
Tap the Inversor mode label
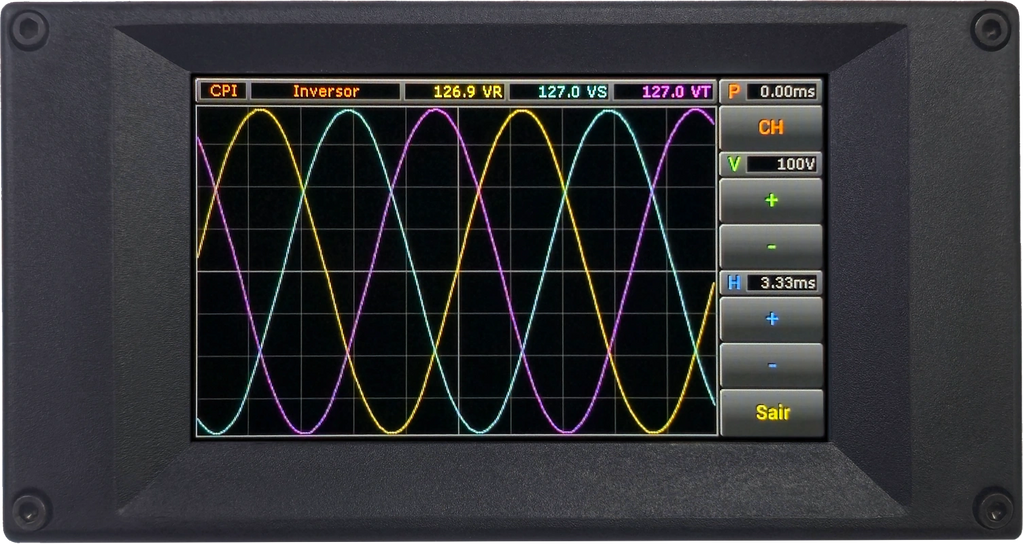325,91
